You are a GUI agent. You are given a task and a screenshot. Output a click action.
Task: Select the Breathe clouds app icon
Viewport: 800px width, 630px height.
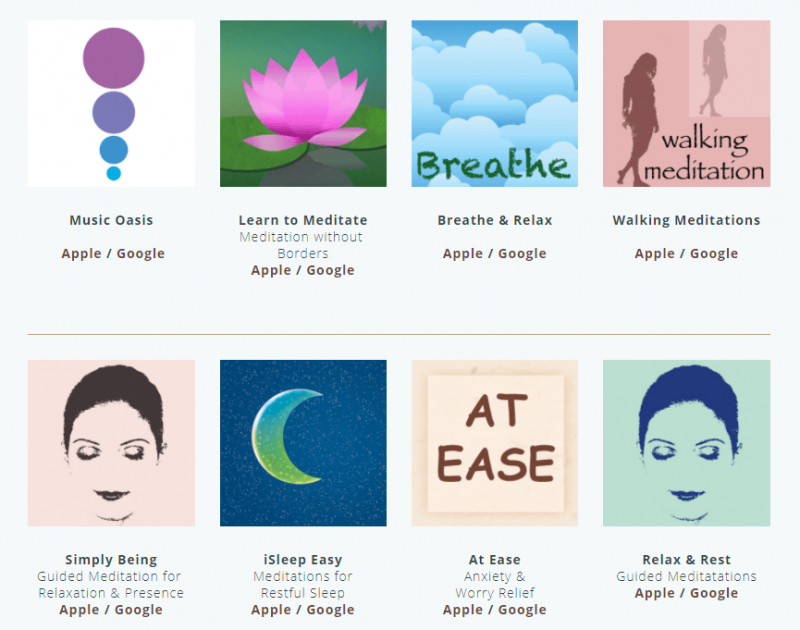(494, 104)
